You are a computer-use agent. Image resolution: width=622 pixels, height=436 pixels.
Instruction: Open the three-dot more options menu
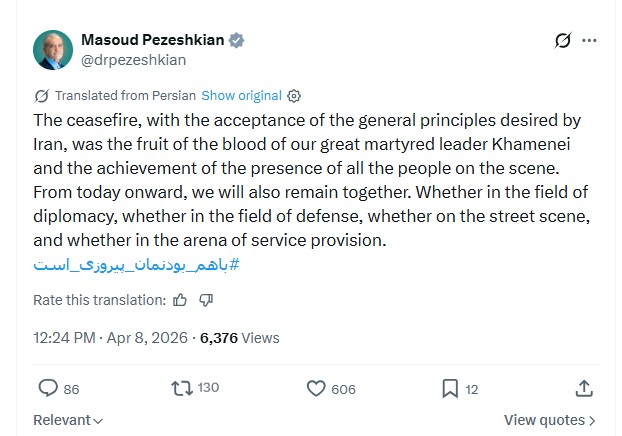[x=589, y=41]
